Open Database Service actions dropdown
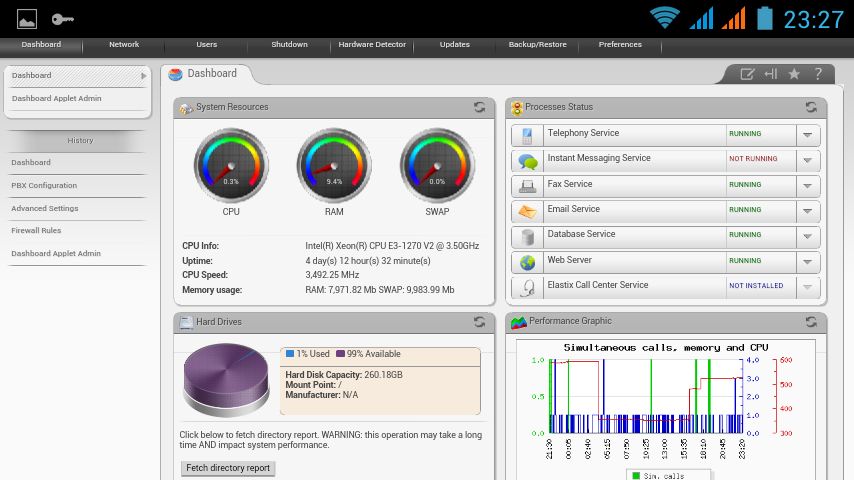 pyautogui.click(x=808, y=237)
